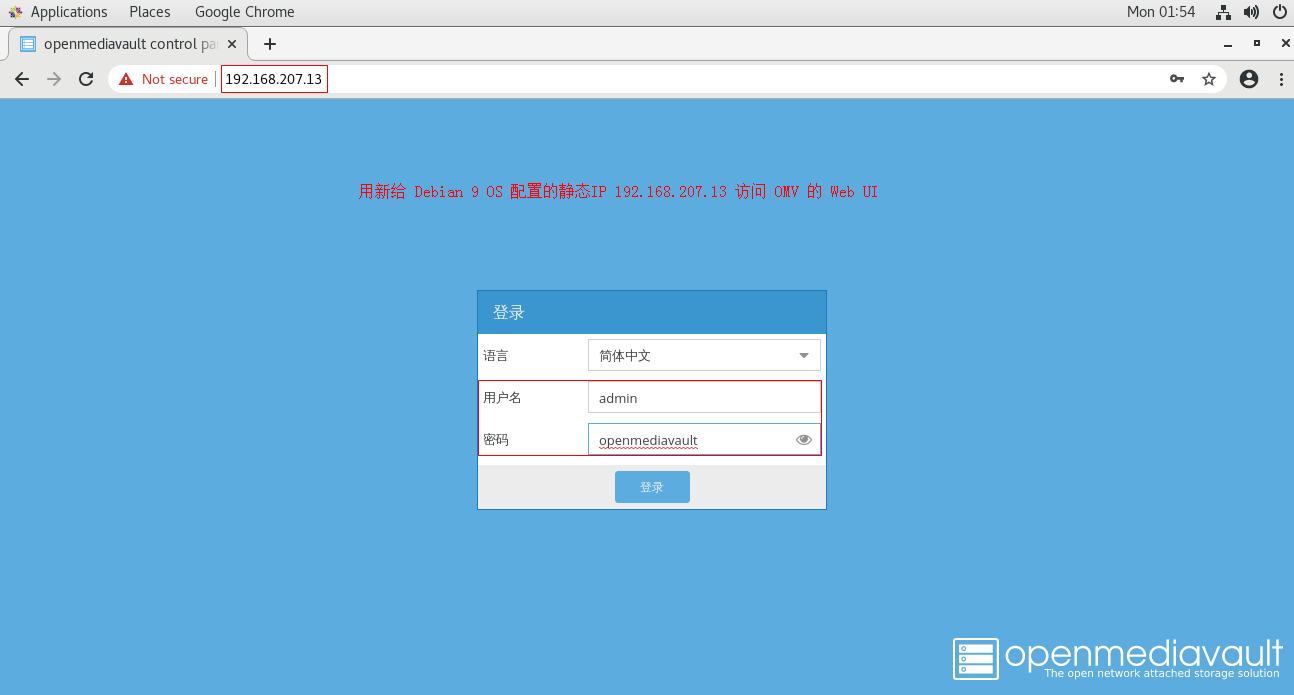
Task: Go forward in browser history
Action: 54,79
